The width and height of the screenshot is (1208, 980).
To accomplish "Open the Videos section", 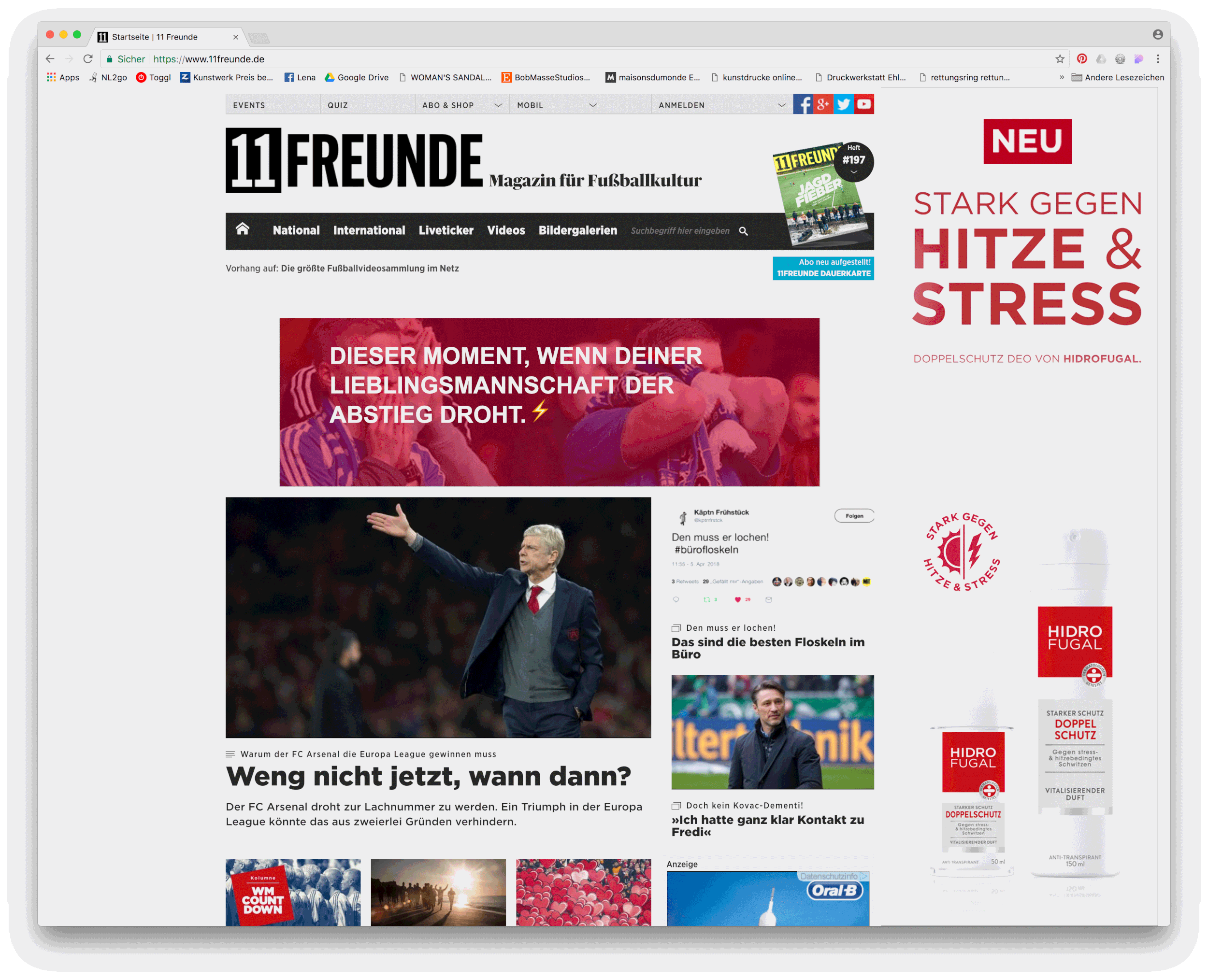I will pos(506,230).
